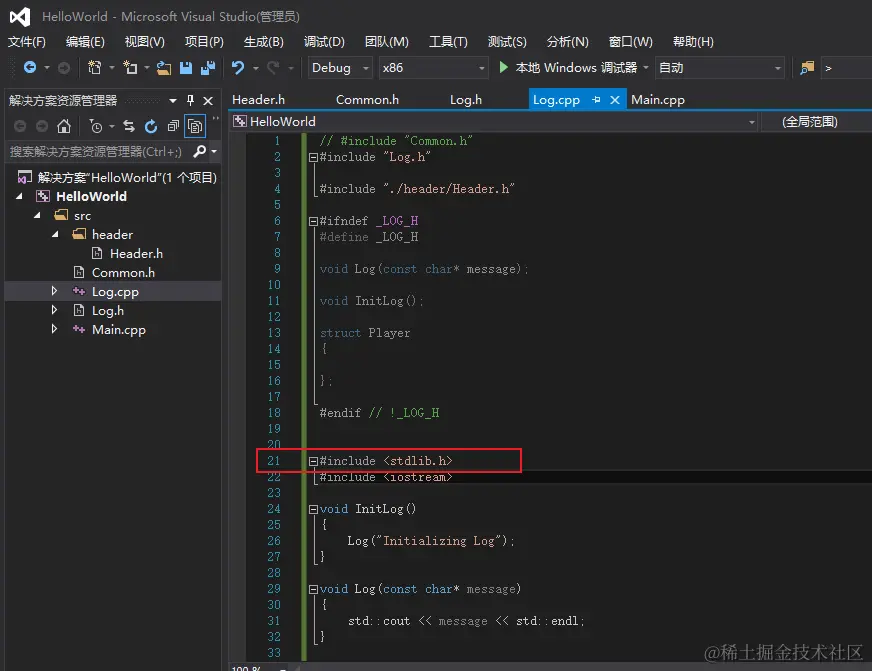The image size is (872, 671).
Task: Open the x86 platform dropdown
Action: click(x=430, y=68)
